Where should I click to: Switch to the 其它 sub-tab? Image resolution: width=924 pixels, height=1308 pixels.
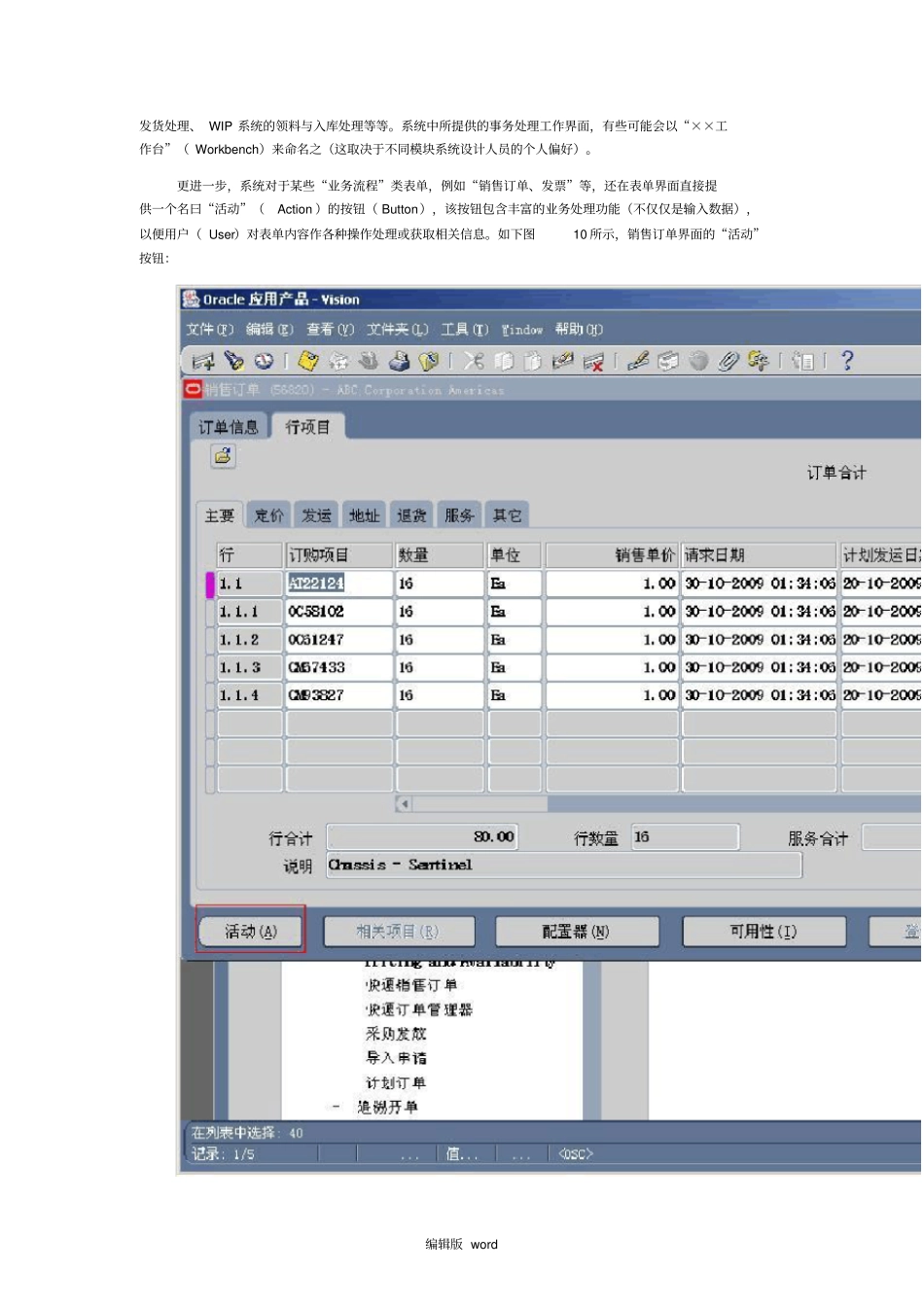[x=508, y=515]
